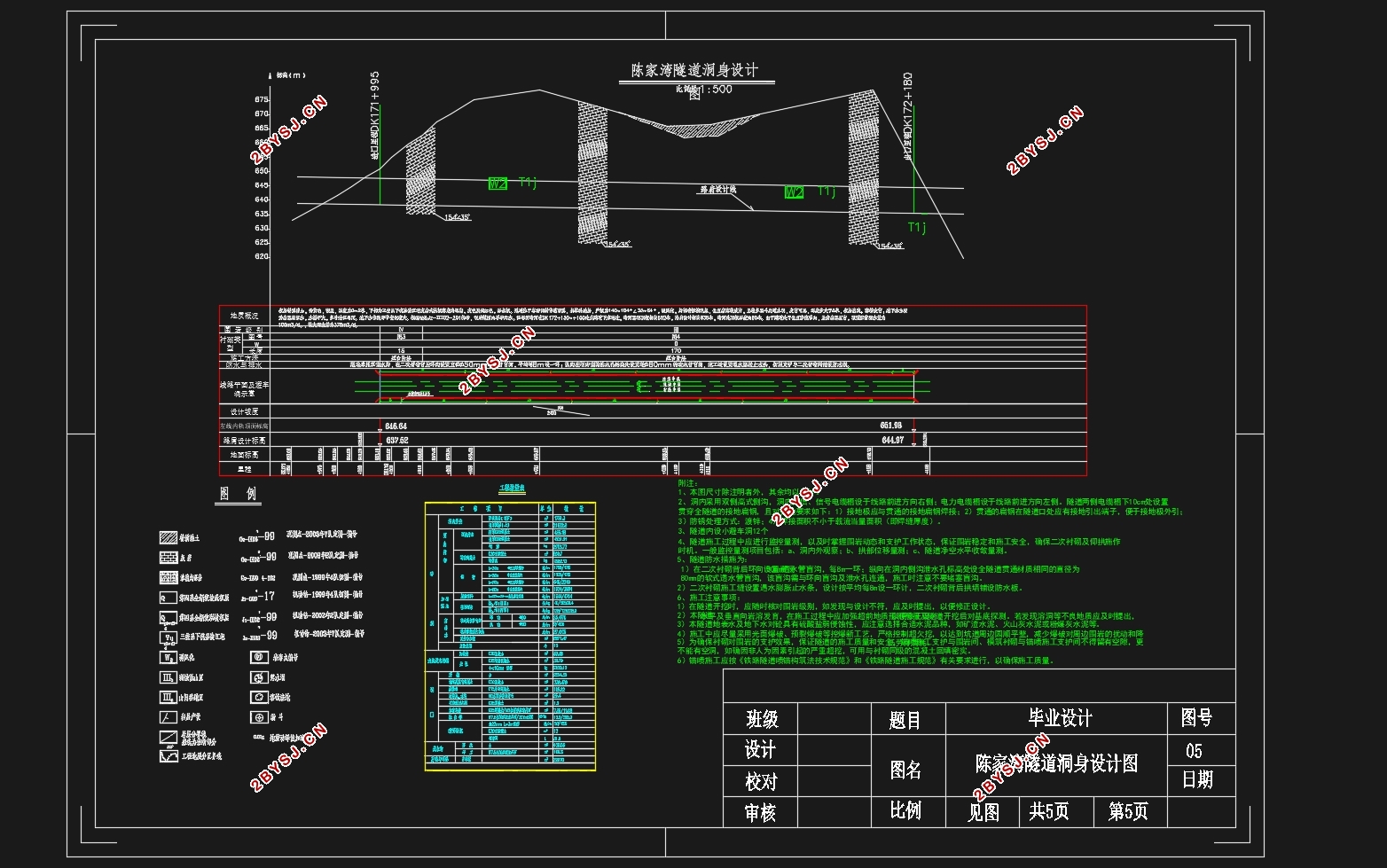The width and height of the screenshot is (1387, 868).
Task: Click the elevation value 651.98
Action: click(891, 426)
